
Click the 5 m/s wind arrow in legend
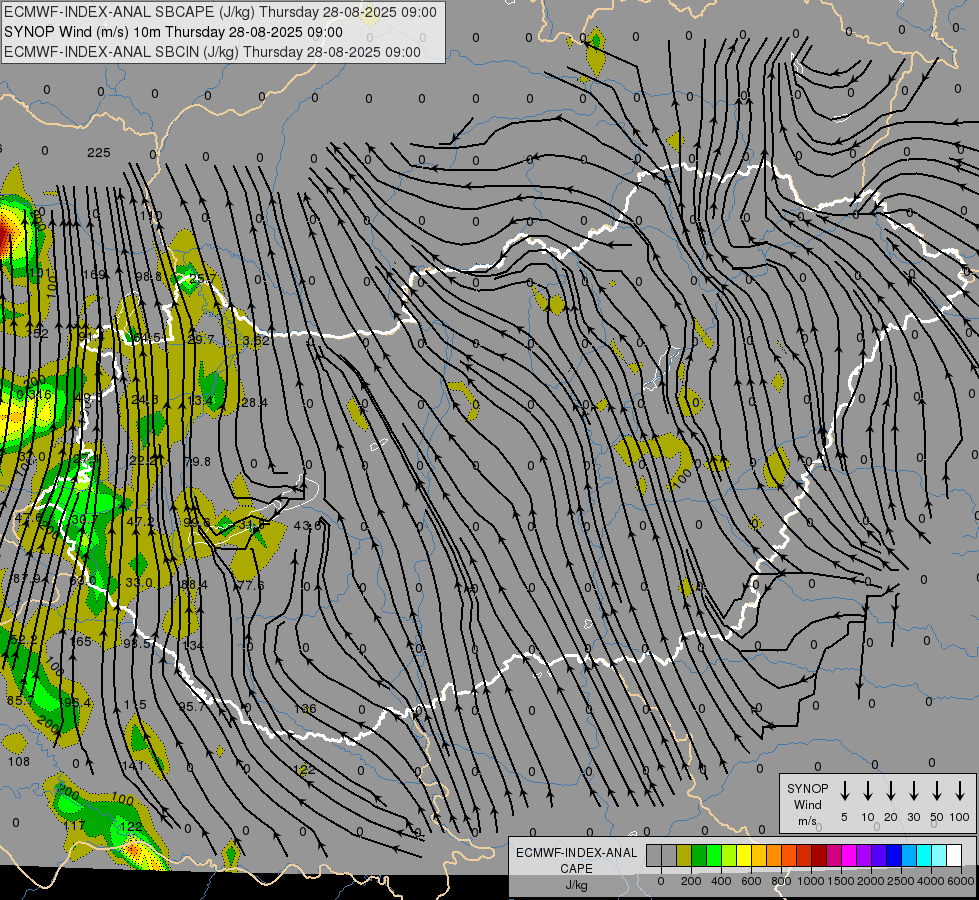coord(844,790)
